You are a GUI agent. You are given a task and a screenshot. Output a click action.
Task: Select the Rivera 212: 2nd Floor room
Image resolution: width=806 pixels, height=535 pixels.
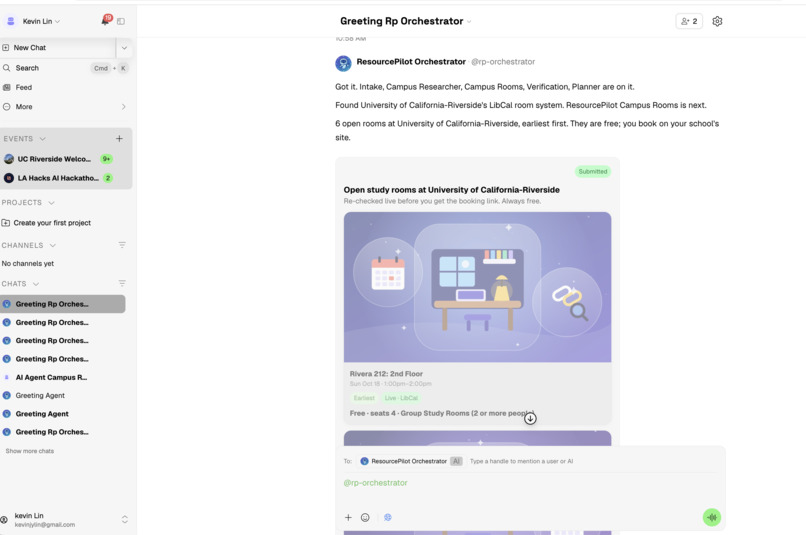tap(386, 374)
